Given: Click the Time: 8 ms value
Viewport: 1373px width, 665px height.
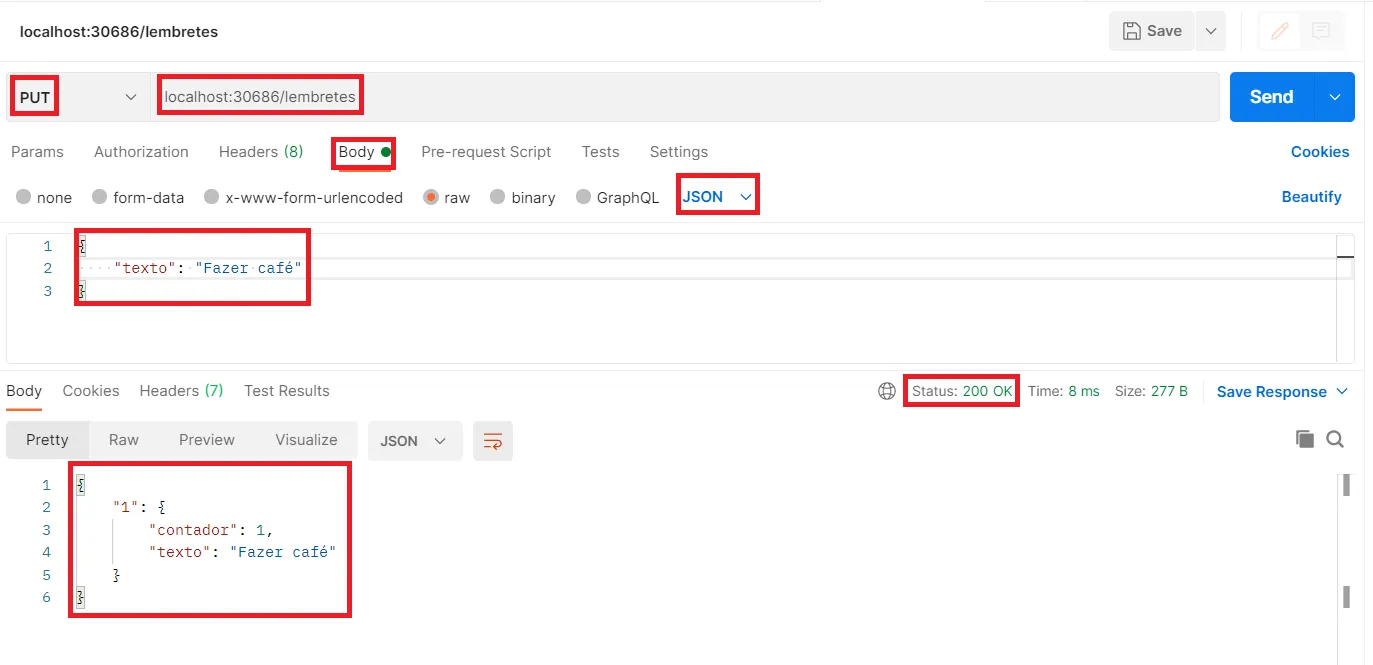Looking at the screenshot, I should 1063,391.
